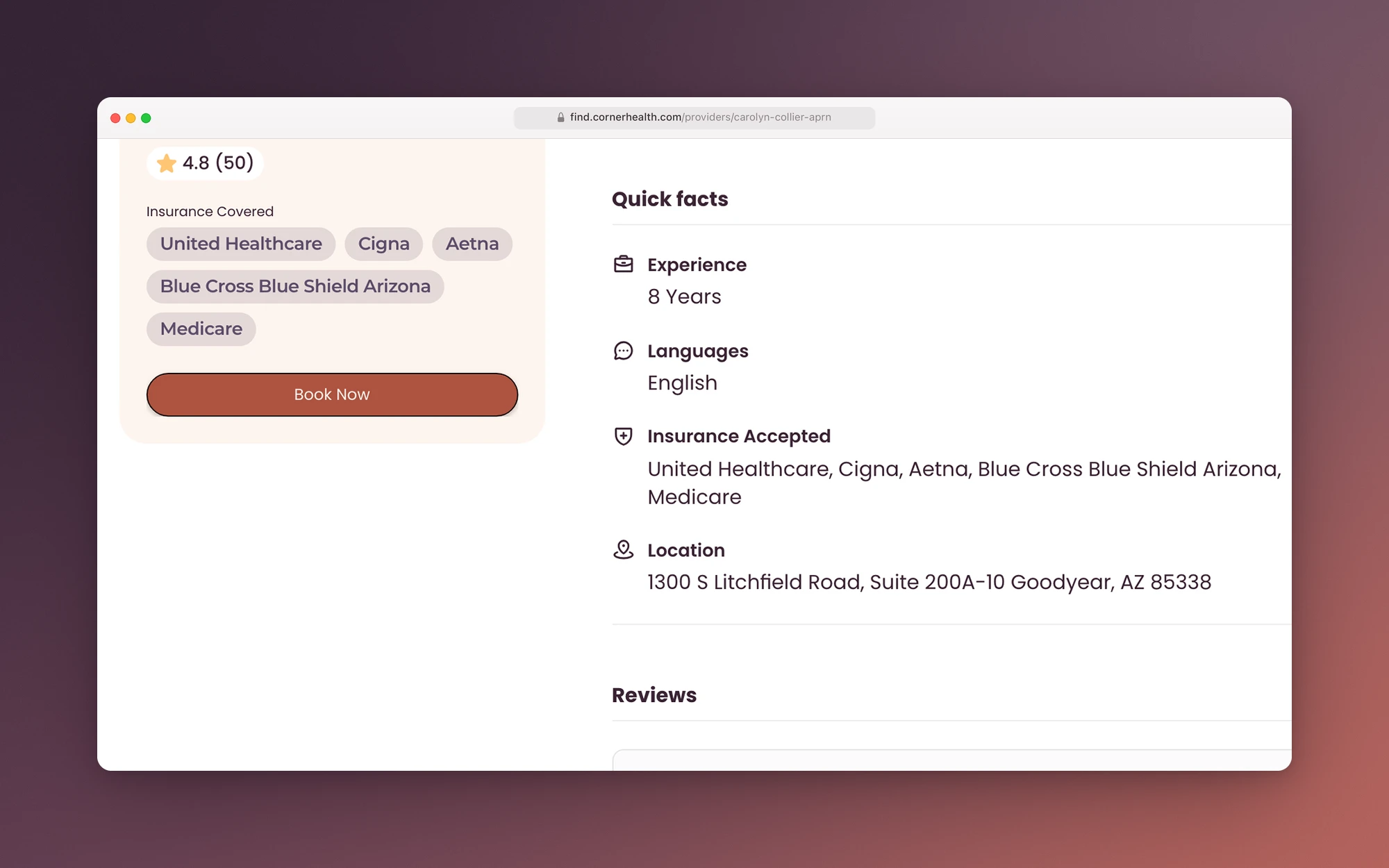1389x868 pixels.
Task: Click the browser URL address bar
Action: [x=694, y=117]
